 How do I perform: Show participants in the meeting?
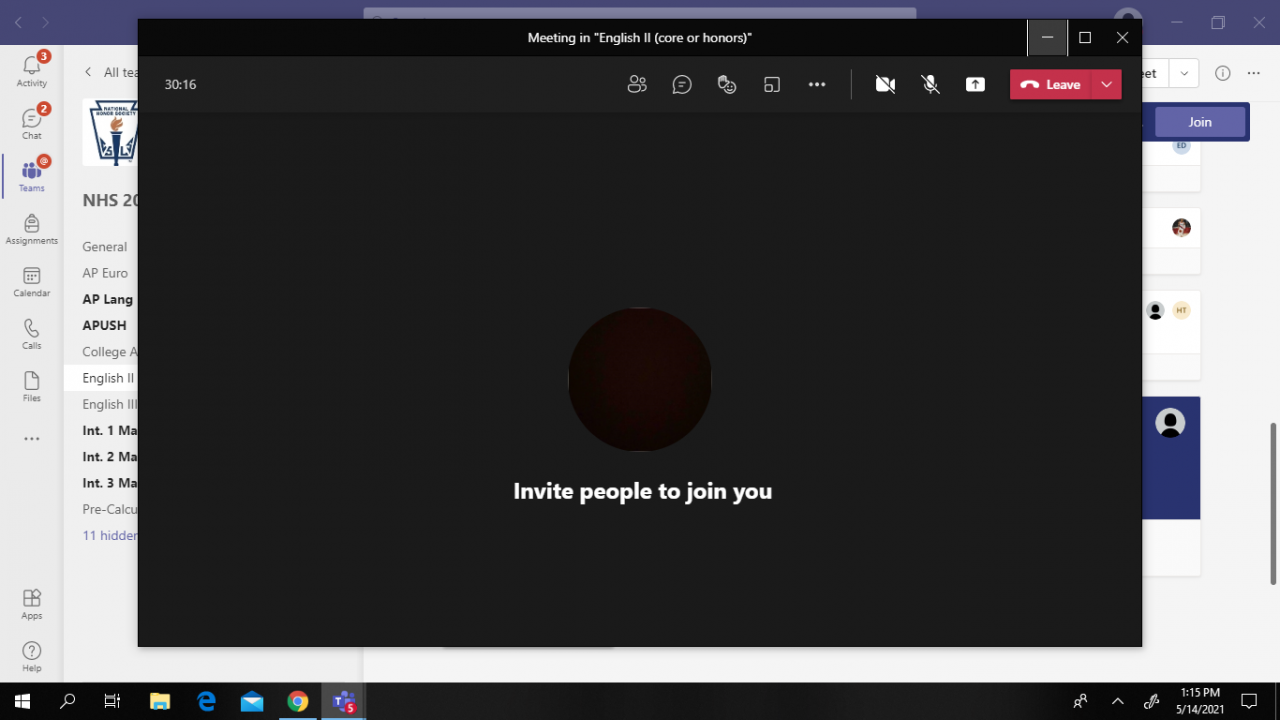tap(637, 85)
